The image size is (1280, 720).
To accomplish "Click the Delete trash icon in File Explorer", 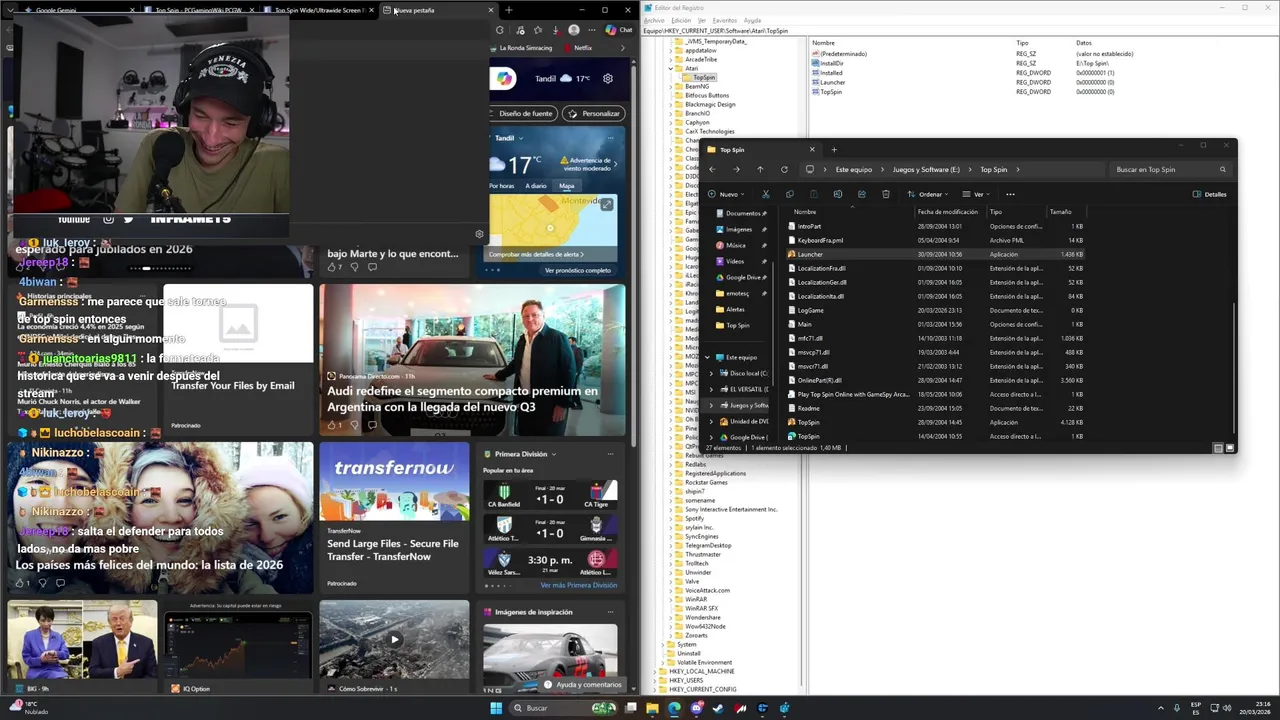I will tap(886, 194).
